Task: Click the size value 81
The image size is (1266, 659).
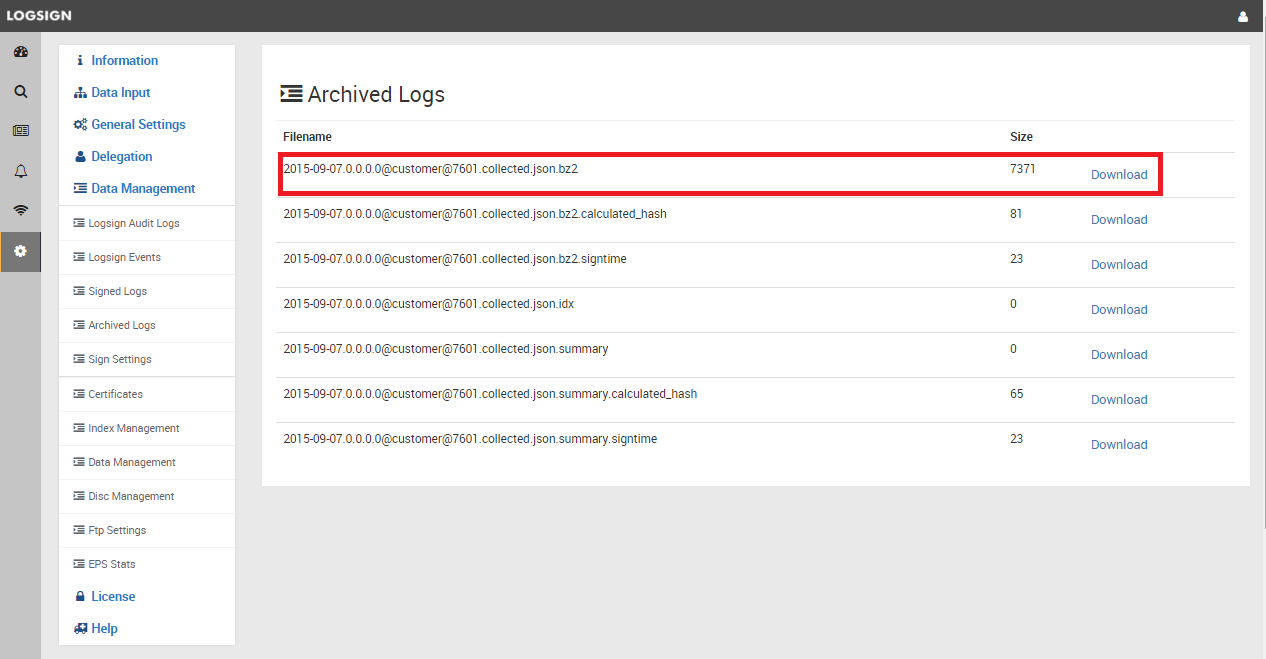Action: coord(1016,214)
